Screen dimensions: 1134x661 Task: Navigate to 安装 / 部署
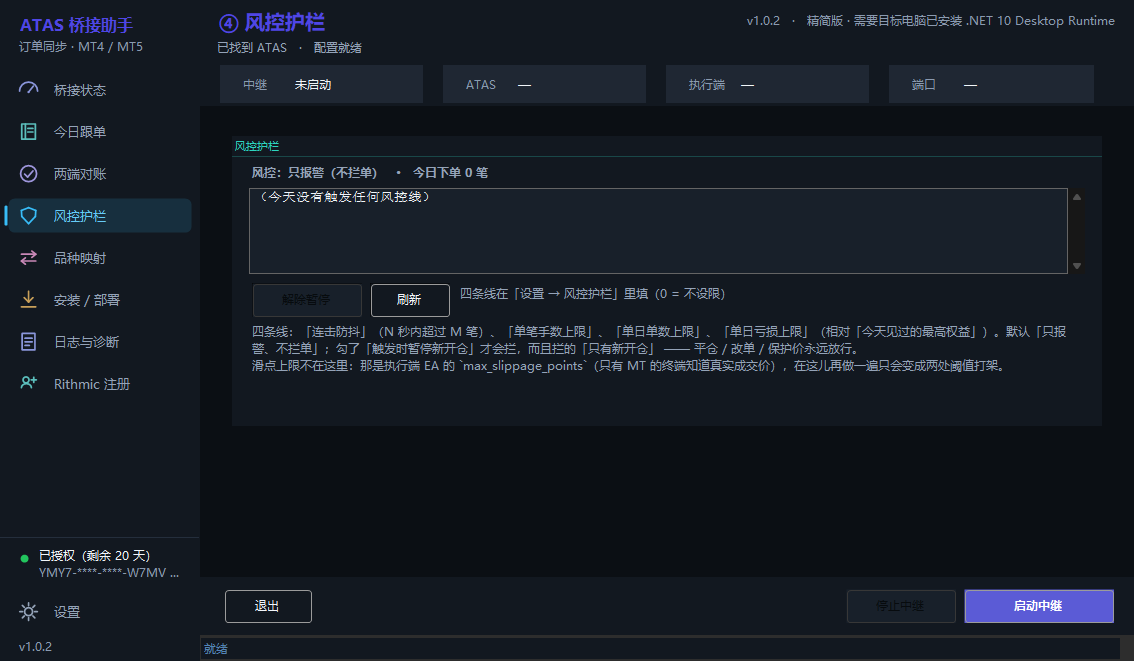point(100,299)
